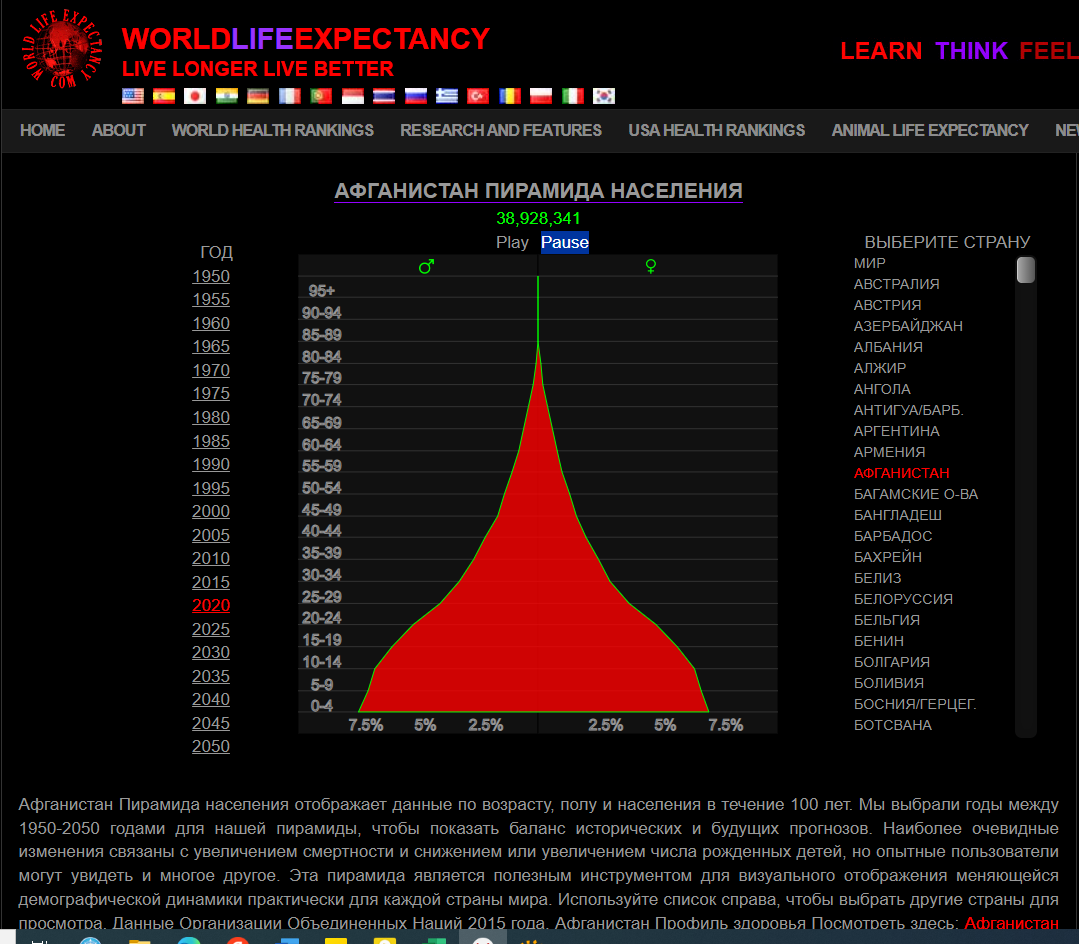Screen dimensions: 1079x944
Task: Switch language via the Germany flag
Action: click(258, 96)
